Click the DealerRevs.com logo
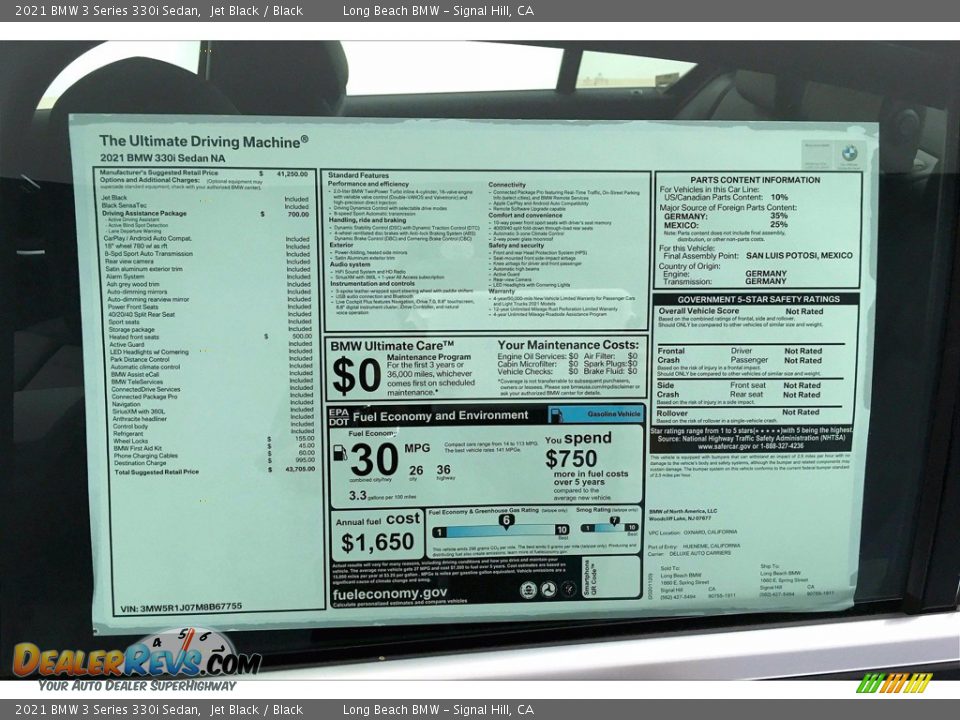Viewport: 960px width, 720px height. [x=137, y=658]
